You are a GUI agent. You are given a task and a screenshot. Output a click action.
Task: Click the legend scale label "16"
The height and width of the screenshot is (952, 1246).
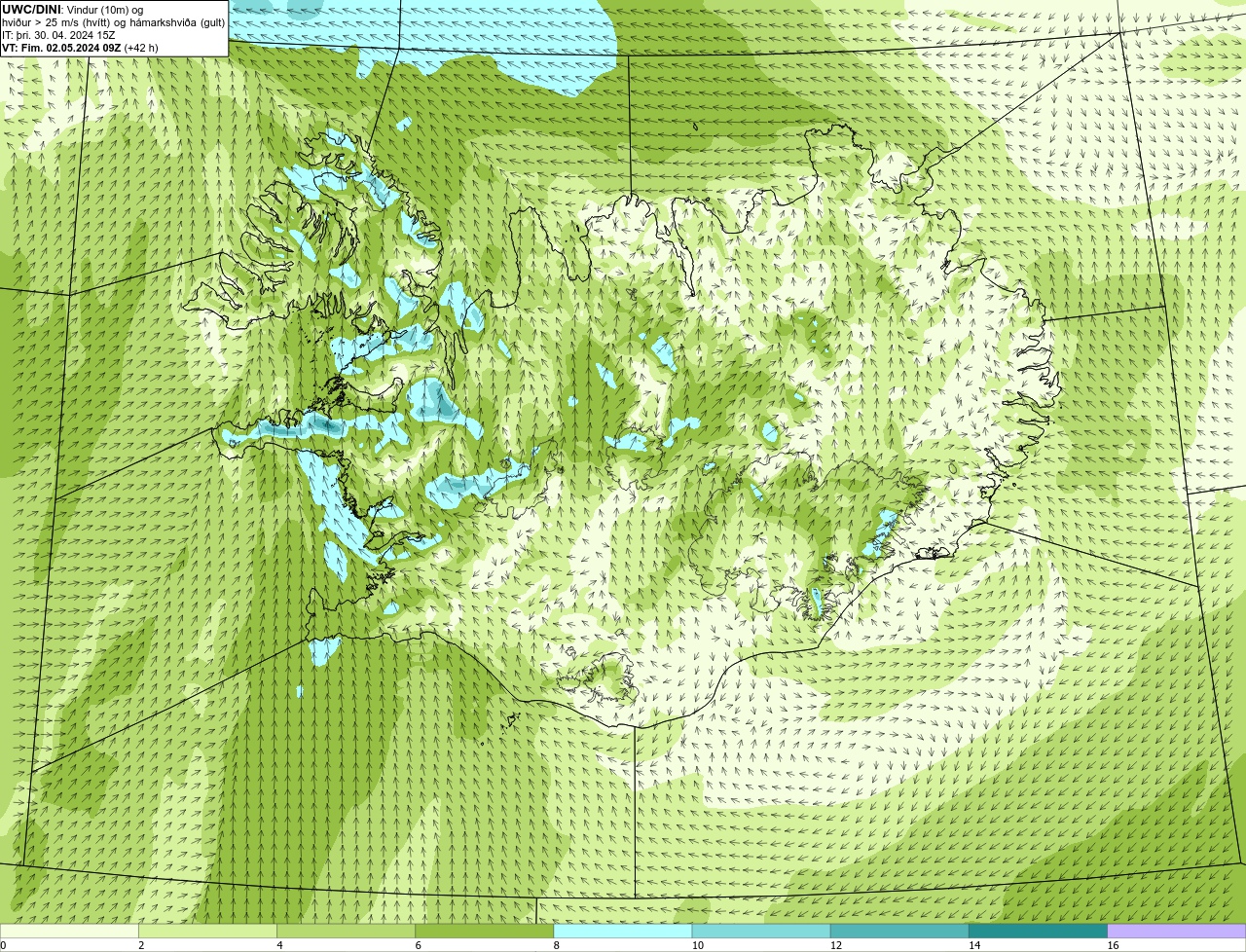pyautogui.click(x=1113, y=945)
